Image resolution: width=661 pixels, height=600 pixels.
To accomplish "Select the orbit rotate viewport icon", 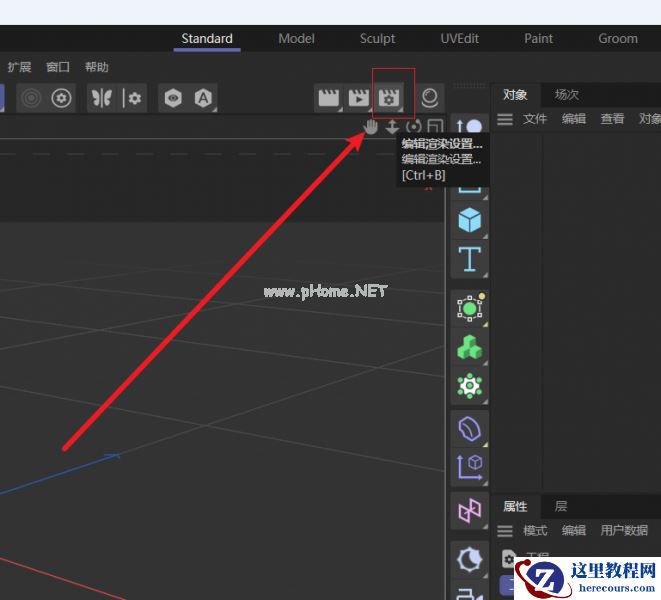I will pos(414,127).
